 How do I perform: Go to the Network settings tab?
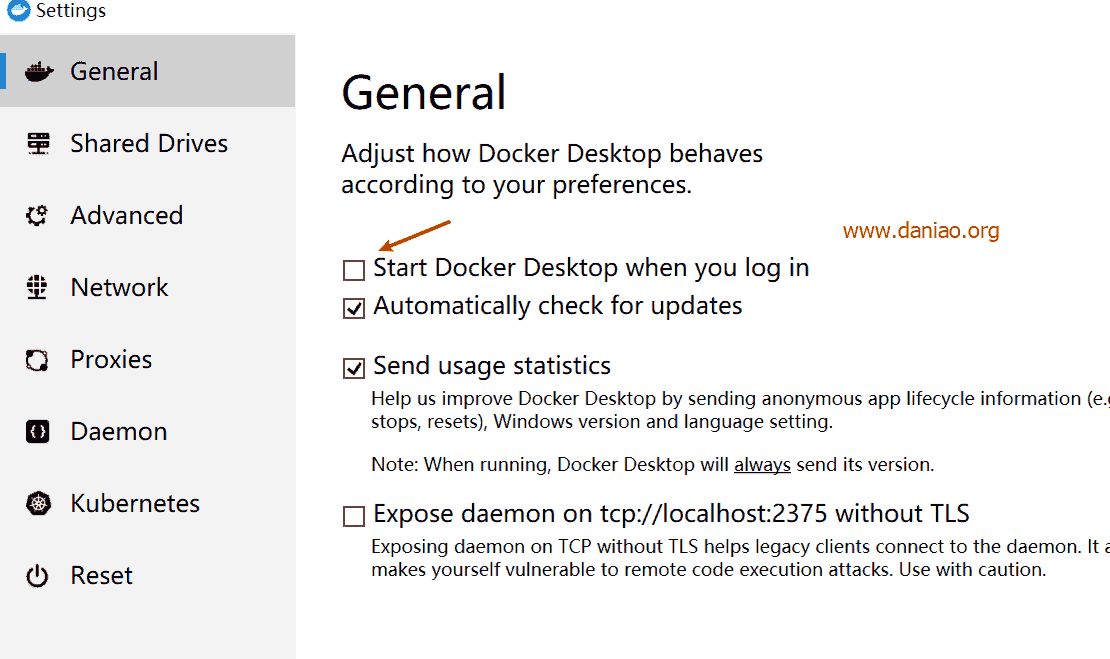(x=148, y=287)
